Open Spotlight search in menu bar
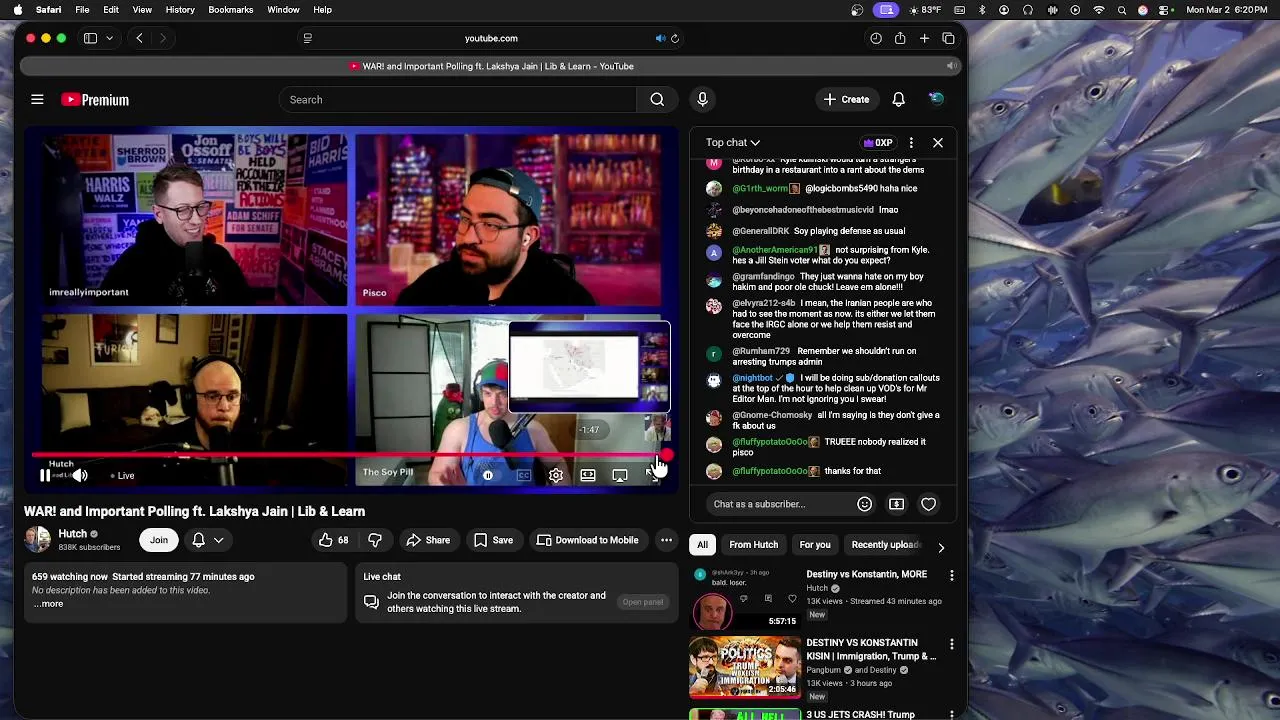 pyautogui.click(x=1121, y=10)
